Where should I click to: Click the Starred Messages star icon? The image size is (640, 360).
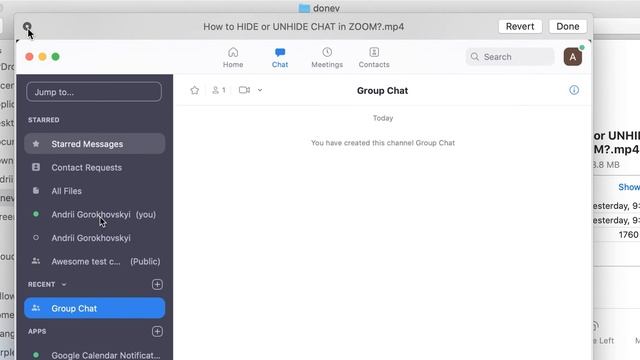[36, 144]
